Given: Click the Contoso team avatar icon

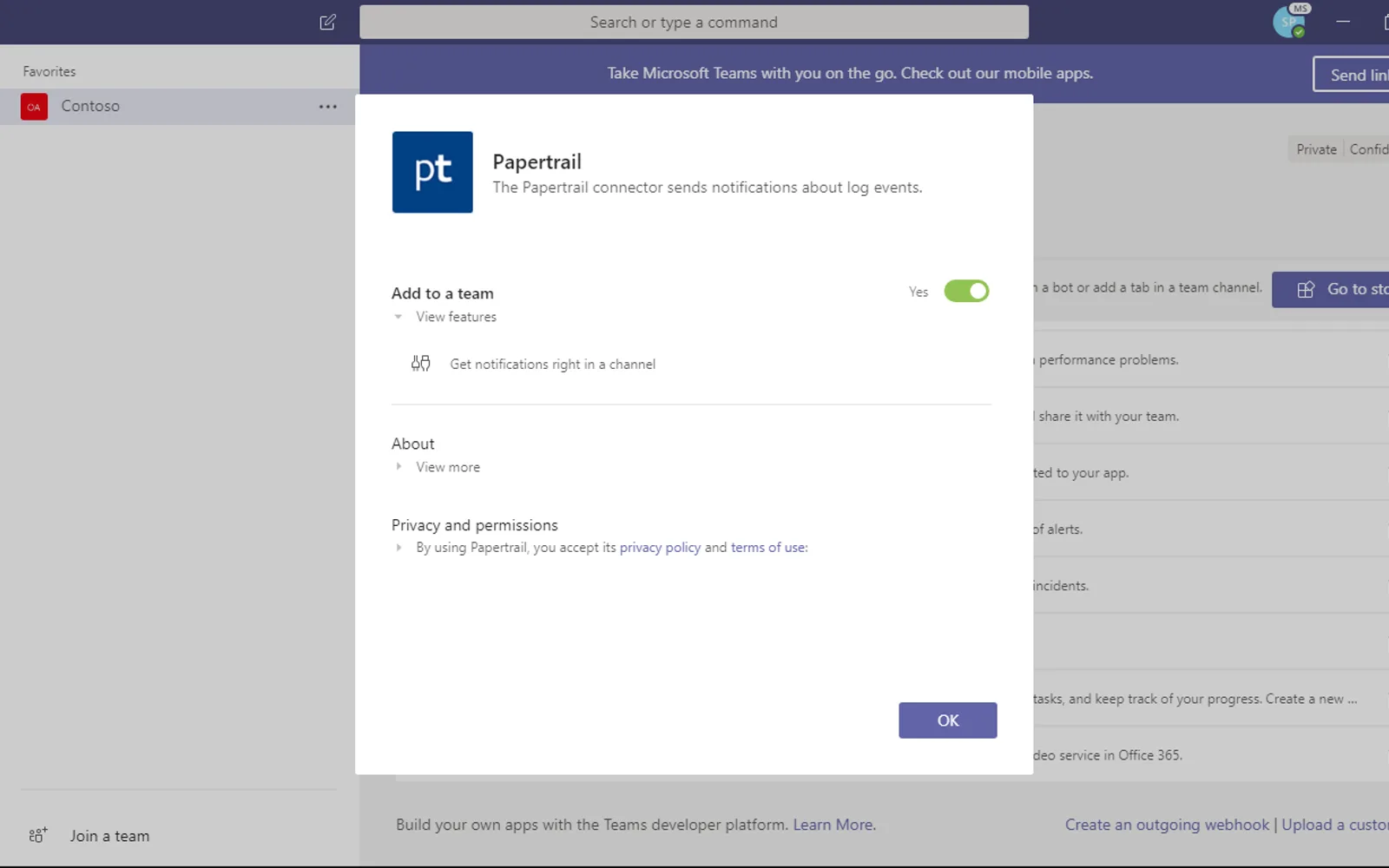Looking at the screenshot, I should tap(34, 107).
